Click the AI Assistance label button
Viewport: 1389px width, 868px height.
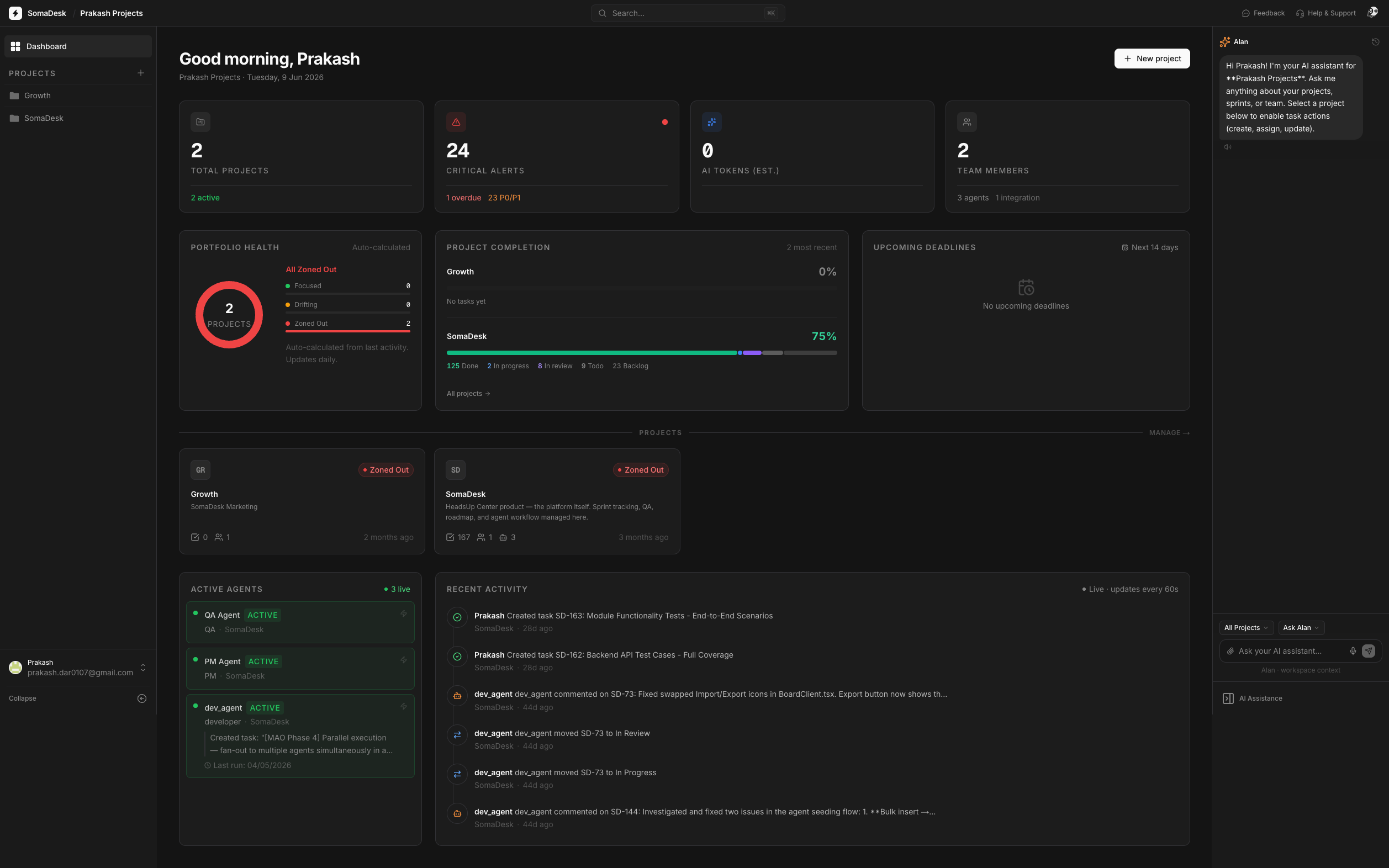1260,698
